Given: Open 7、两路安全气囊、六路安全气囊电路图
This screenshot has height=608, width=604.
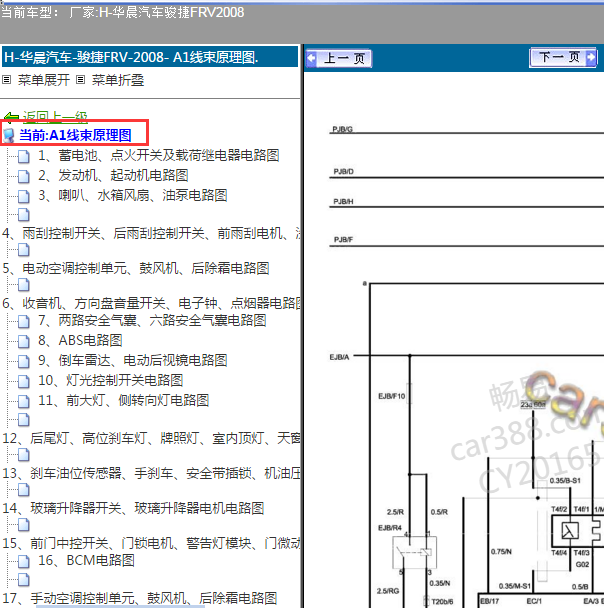Looking at the screenshot, I should pyautogui.click(x=152, y=320).
